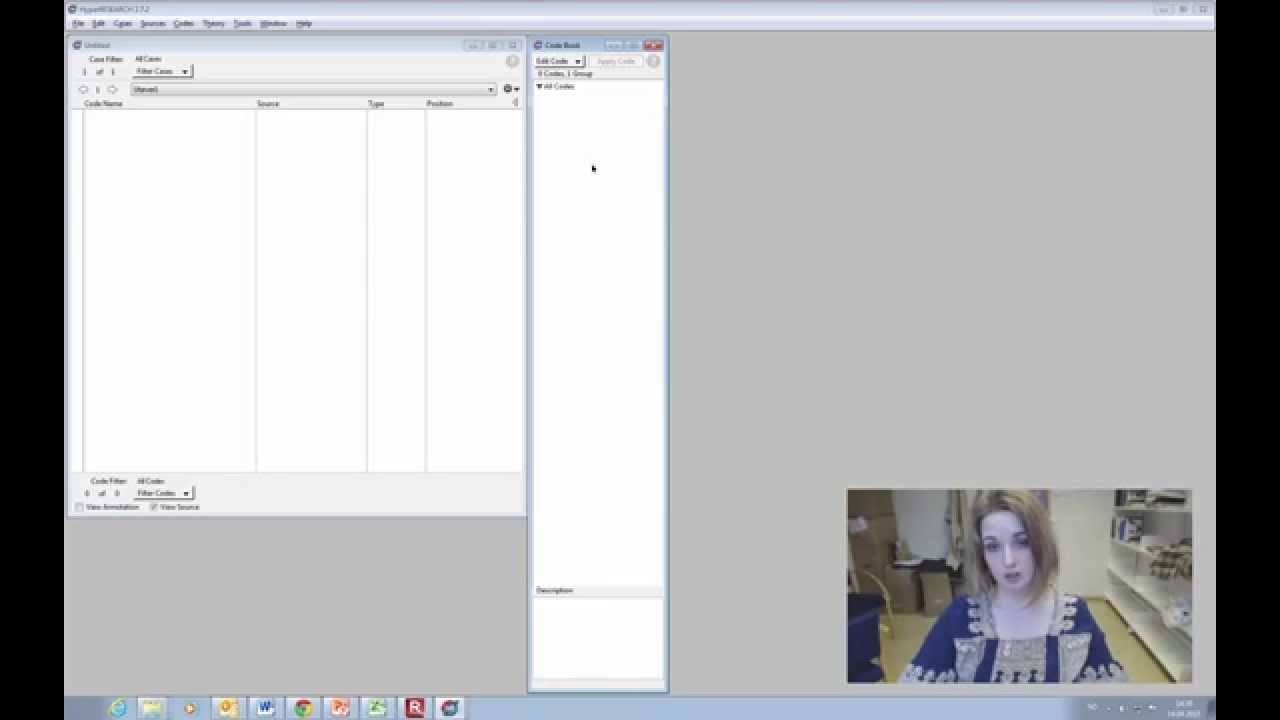The width and height of the screenshot is (1280, 720).
Task: Sort by the Position column header
Action: pyautogui.click(x=440, y=103)
